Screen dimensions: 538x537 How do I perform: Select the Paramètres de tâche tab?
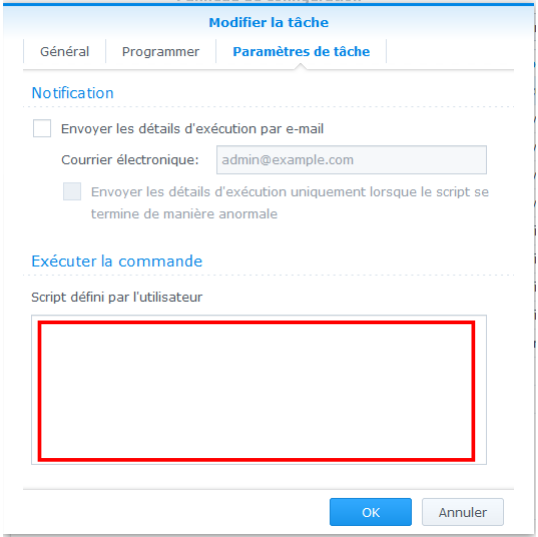(x=301, y=51)
